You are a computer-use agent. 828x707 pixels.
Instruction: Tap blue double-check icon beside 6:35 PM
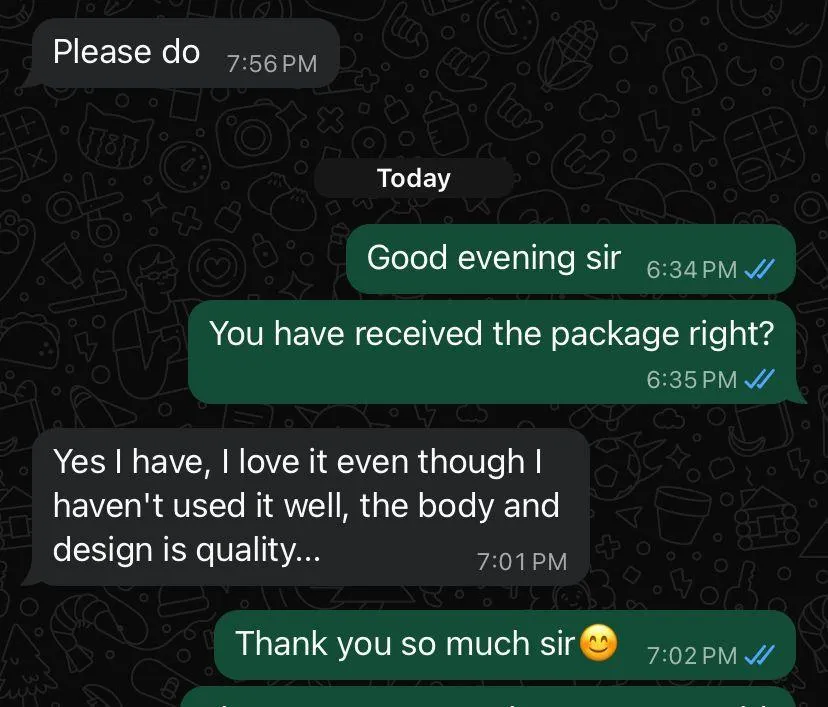[x=759, y=379]
